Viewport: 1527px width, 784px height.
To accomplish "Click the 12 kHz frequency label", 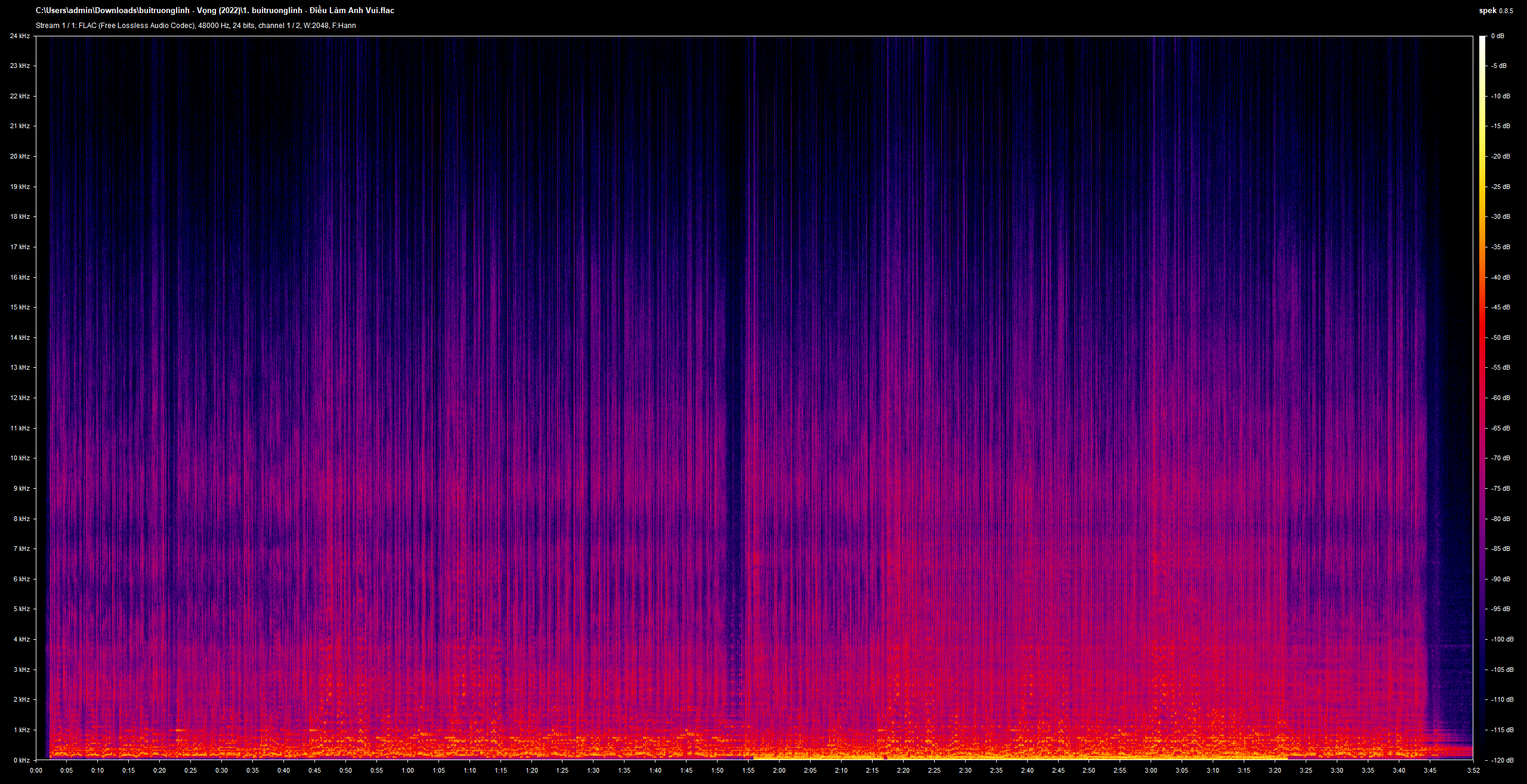I will pos(20,398).
